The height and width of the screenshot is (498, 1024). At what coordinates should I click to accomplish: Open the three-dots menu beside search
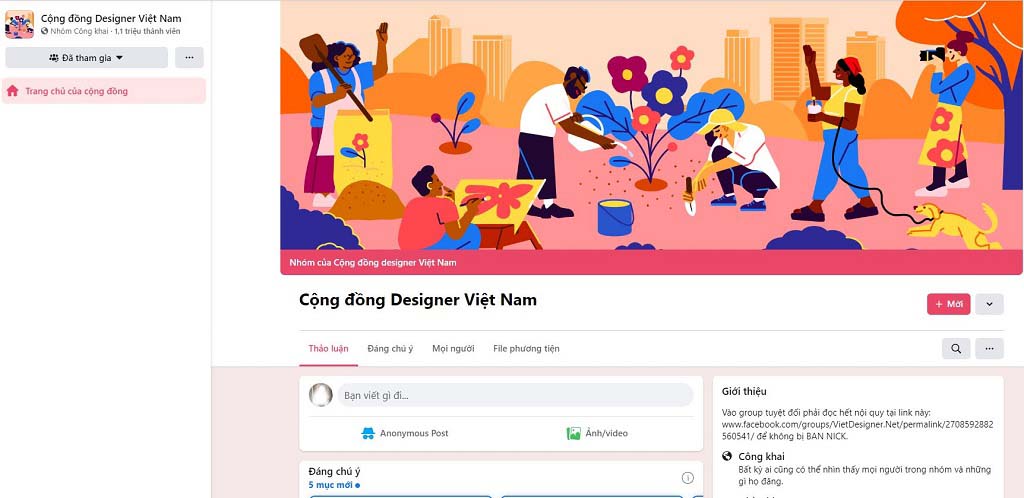[x=989, y=349]
